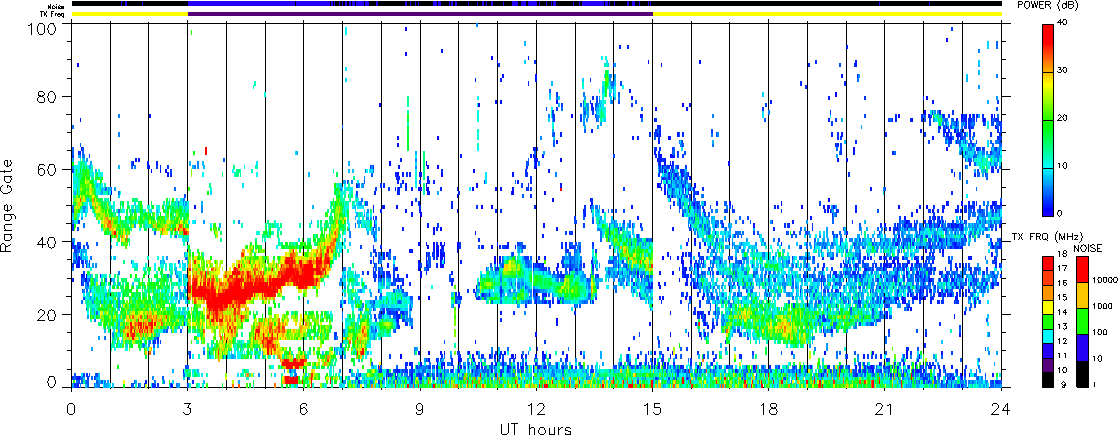1118x435 pixels.
Task: Click the purple segment of the TX Freq bar
Action: [420, 14]
